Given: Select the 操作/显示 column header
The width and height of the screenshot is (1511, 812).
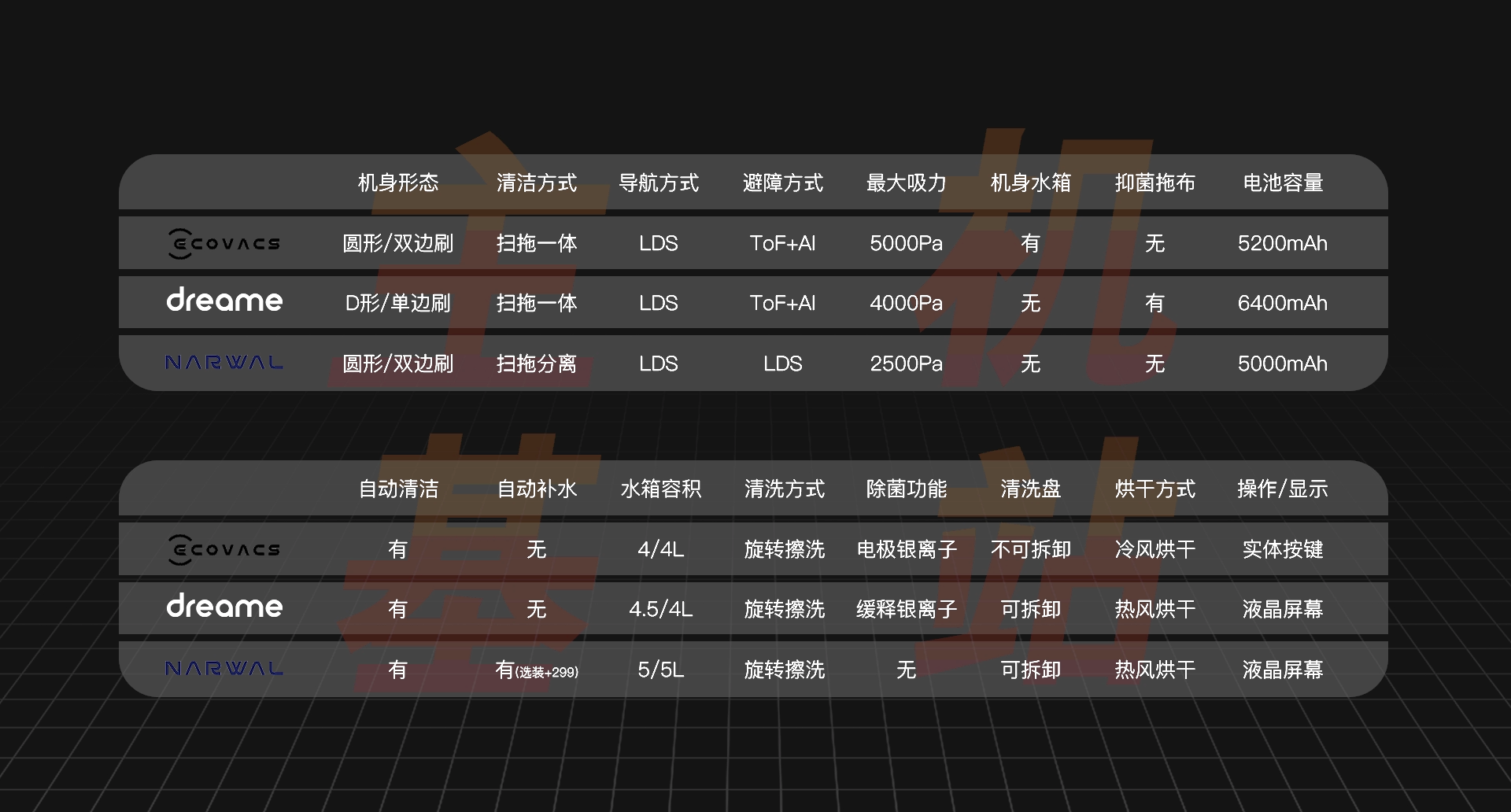Looking at the screenshot, I should point(1283,489).
